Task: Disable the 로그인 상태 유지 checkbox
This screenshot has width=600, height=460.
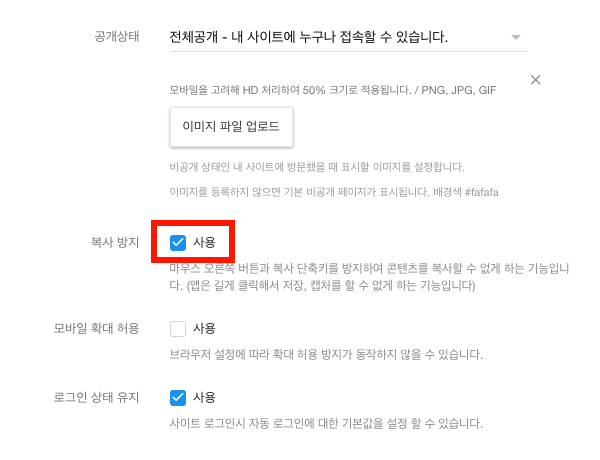Action: (178, 398)
